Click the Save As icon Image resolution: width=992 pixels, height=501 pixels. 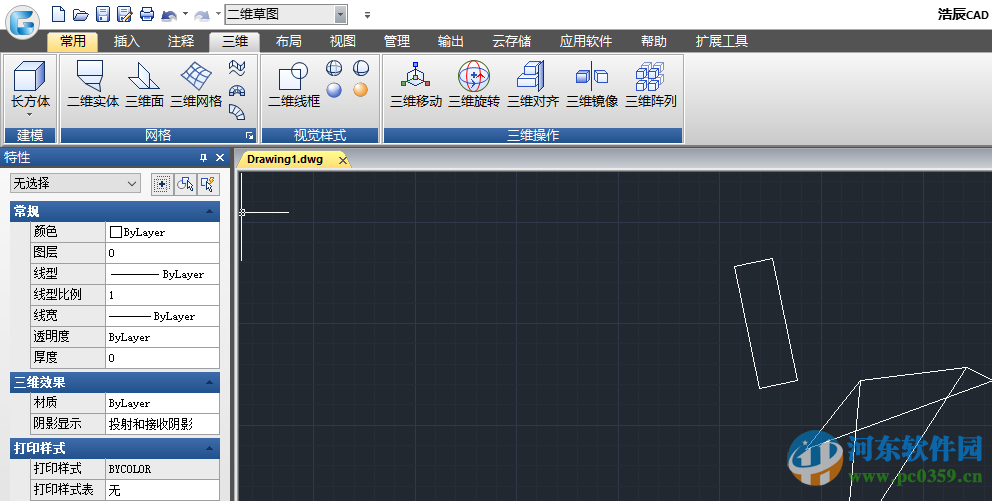[125, 14]
